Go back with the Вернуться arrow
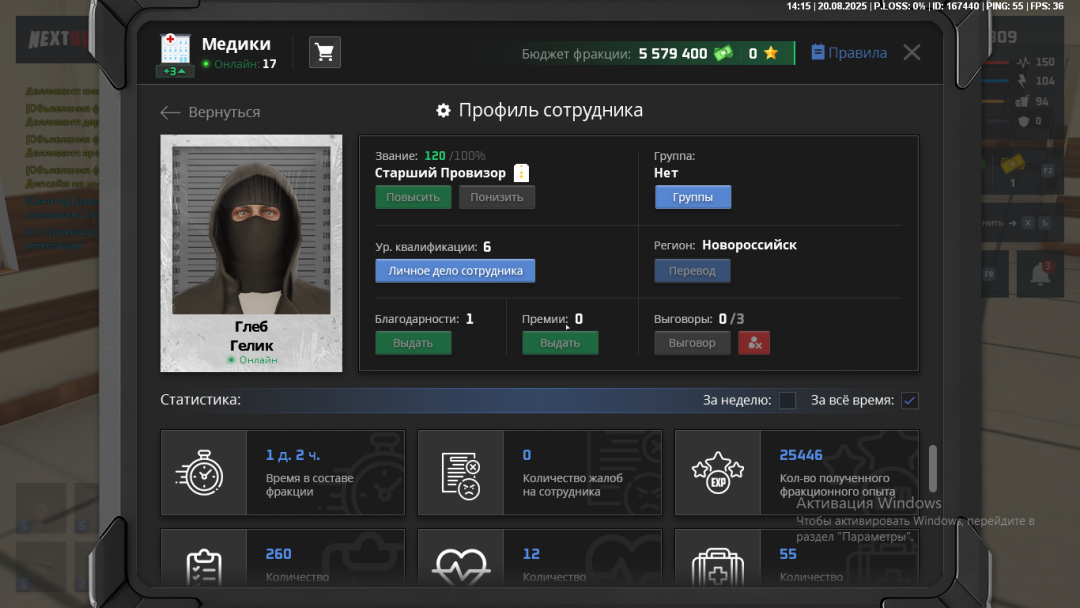 click(210, 112)
